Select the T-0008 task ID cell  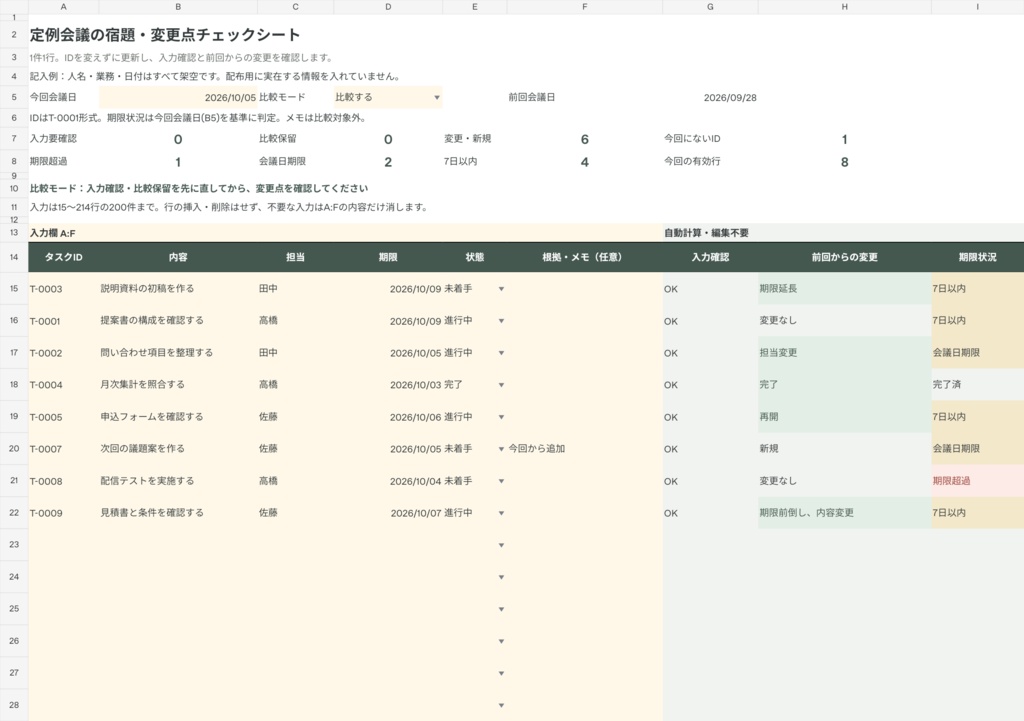63,481
